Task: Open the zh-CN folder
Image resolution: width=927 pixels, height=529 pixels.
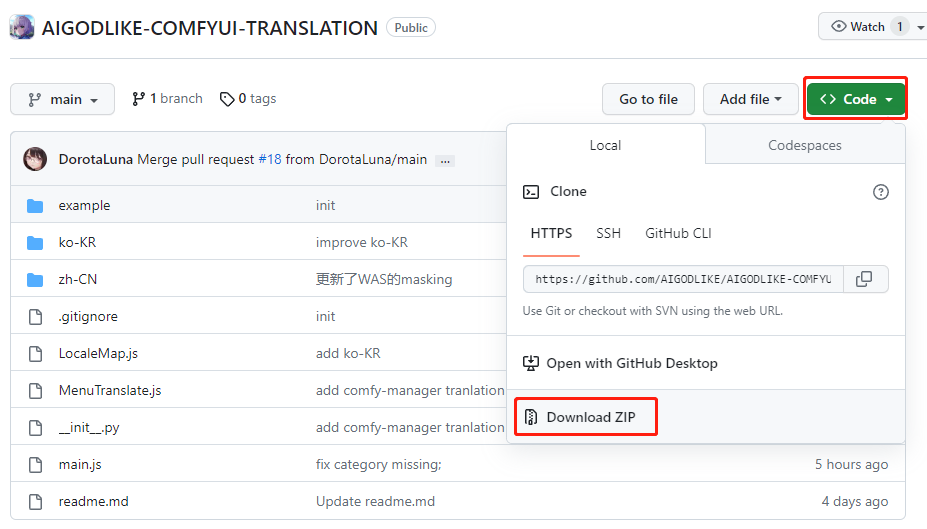Action: (77, 280)
